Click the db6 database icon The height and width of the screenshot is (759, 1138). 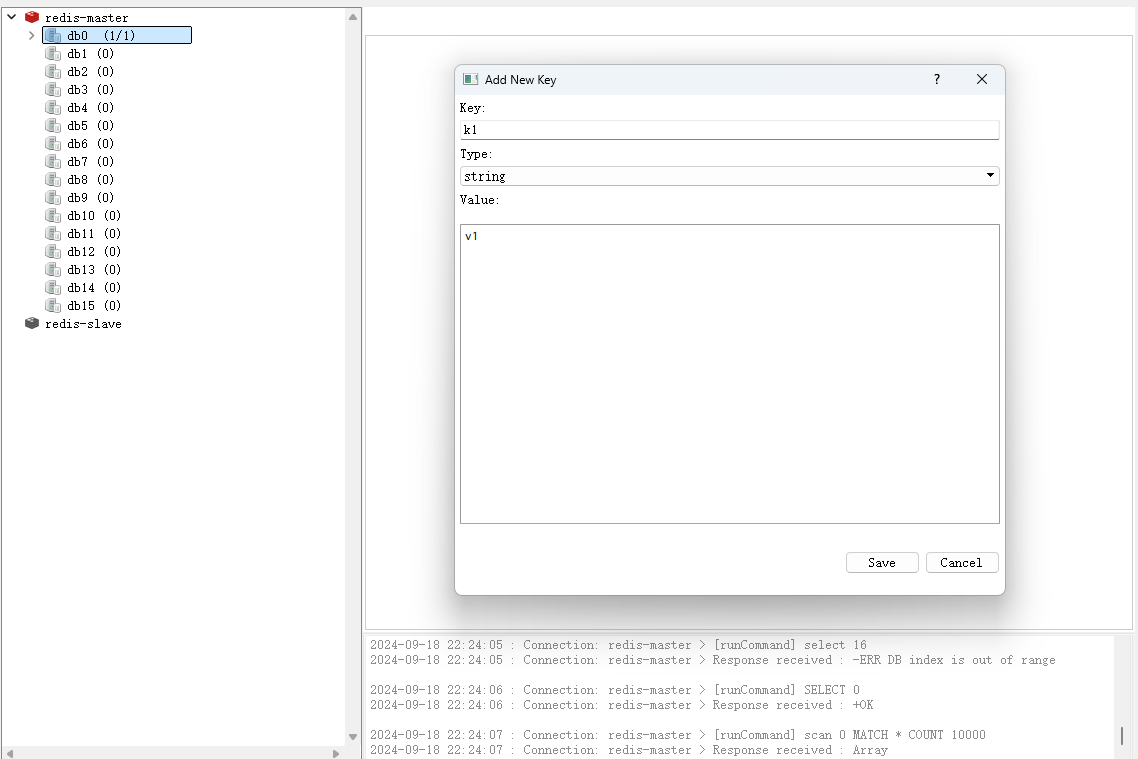coord(53,144)
